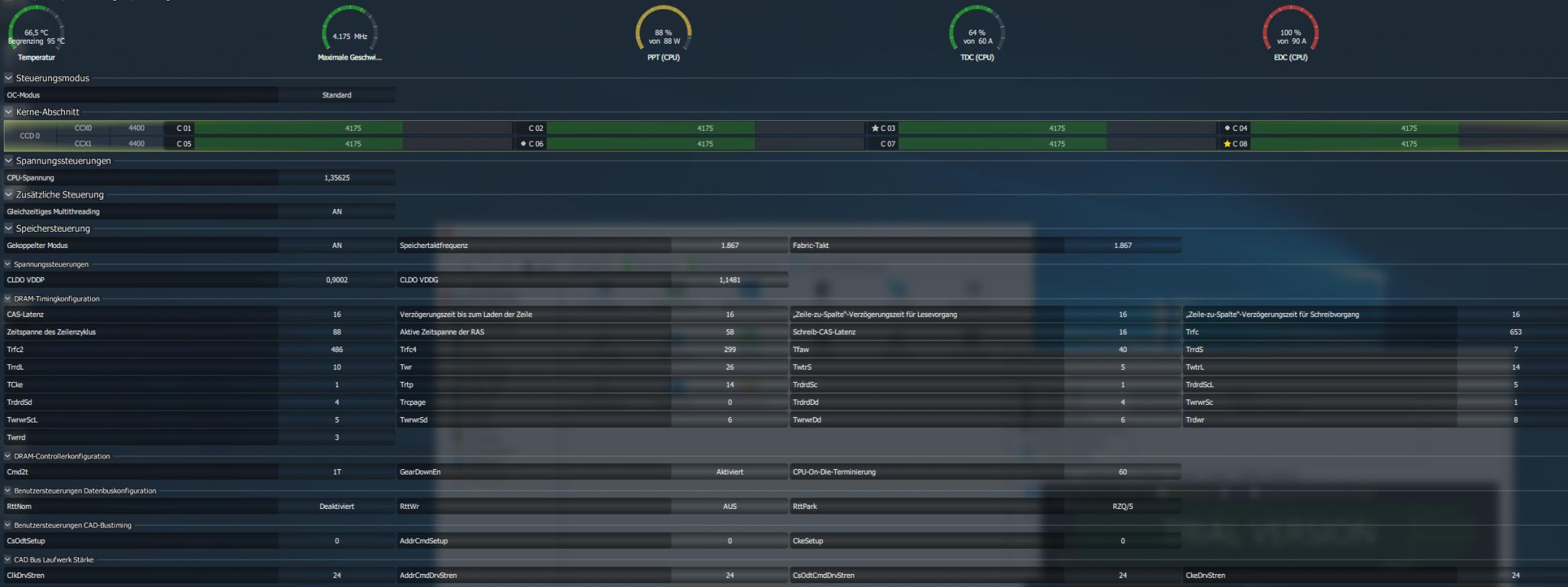Click the CPU-Spannung value 1,35625
The height and width of the screenshot is (587, 1568).
coord(337,178)
